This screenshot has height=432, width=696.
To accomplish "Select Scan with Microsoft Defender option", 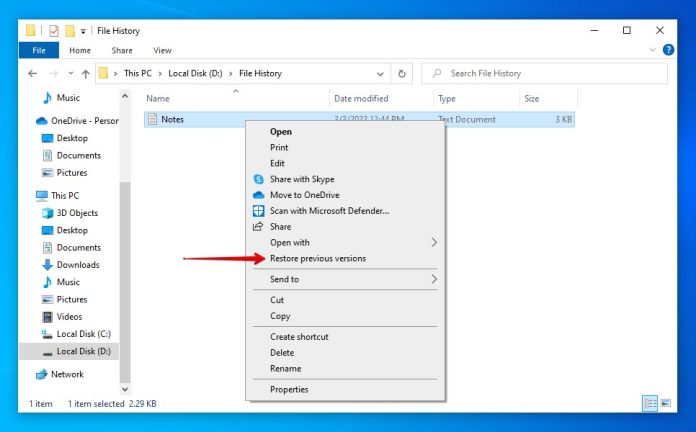I will pos(329,211).
